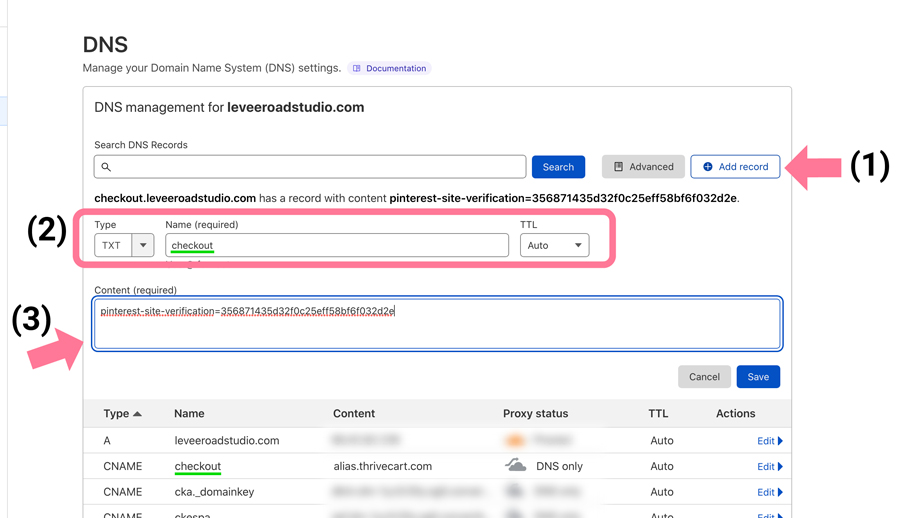The image size is (900, 518).
Task: Click the magnifier icon in search field
Action: click(x=106, y=167)
